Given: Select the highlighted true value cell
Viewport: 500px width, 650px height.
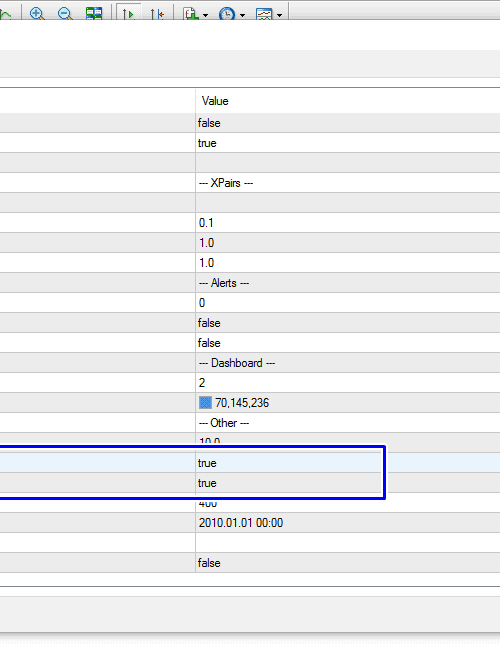Looking at the screenshot, I should pyautogui.click(x=347, y=463).
